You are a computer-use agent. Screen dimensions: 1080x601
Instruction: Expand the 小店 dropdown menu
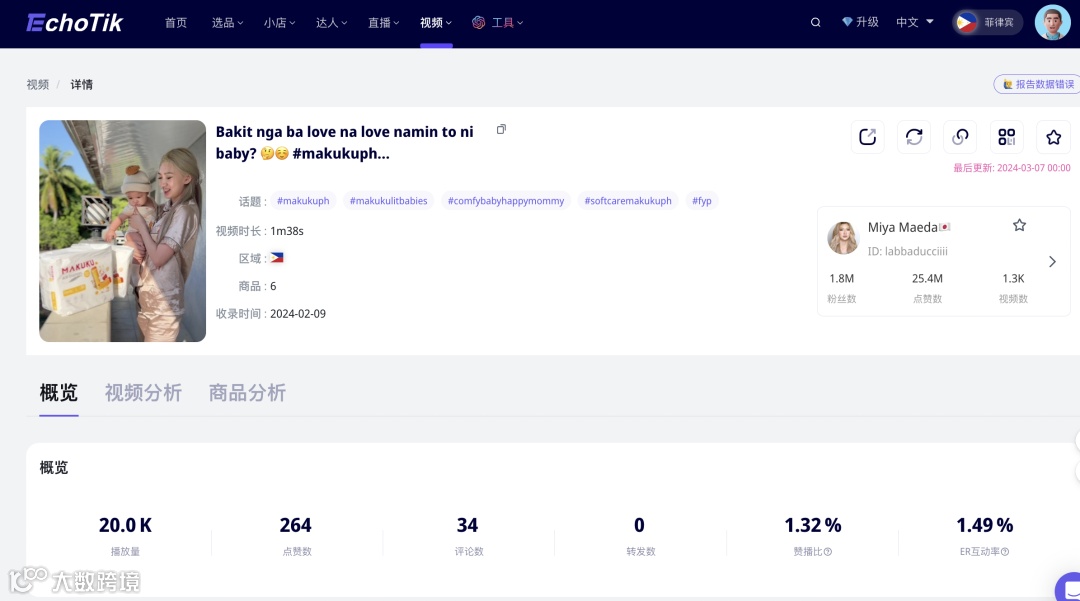[x=279, y=23]
